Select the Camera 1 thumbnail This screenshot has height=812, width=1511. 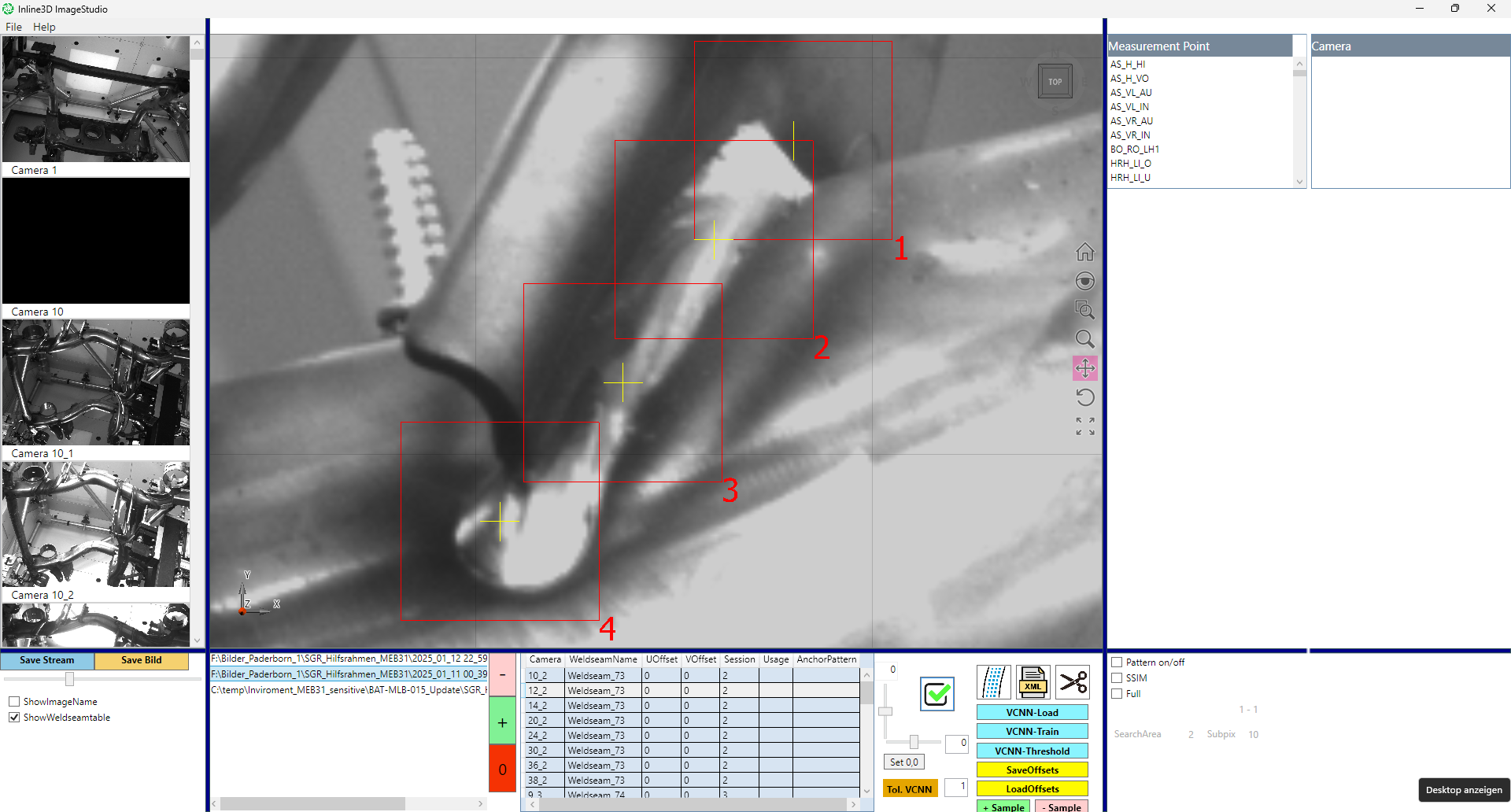[96, 99]
